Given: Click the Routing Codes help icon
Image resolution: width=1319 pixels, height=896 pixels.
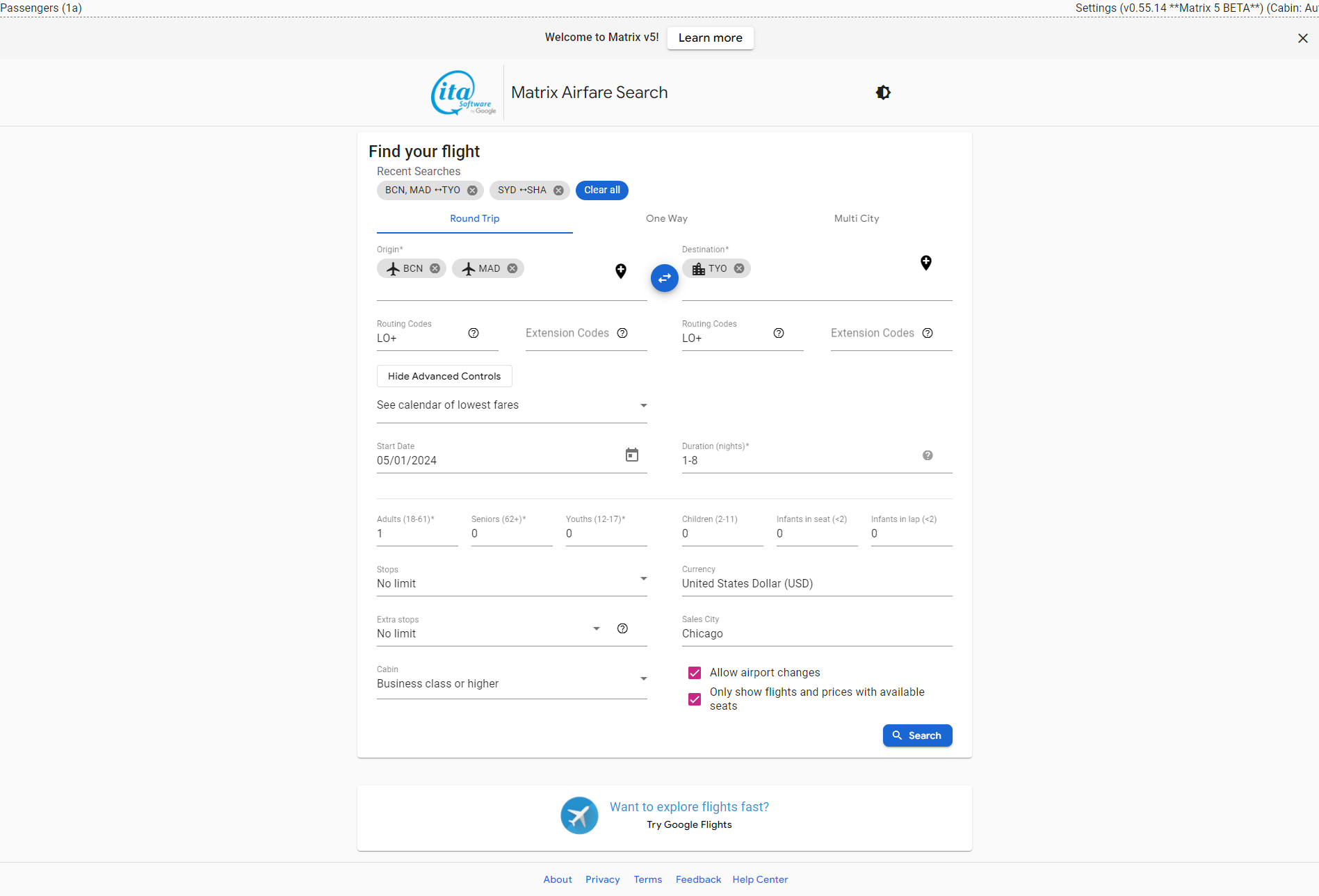Looking at the screenshot, I should coord(474,333).
